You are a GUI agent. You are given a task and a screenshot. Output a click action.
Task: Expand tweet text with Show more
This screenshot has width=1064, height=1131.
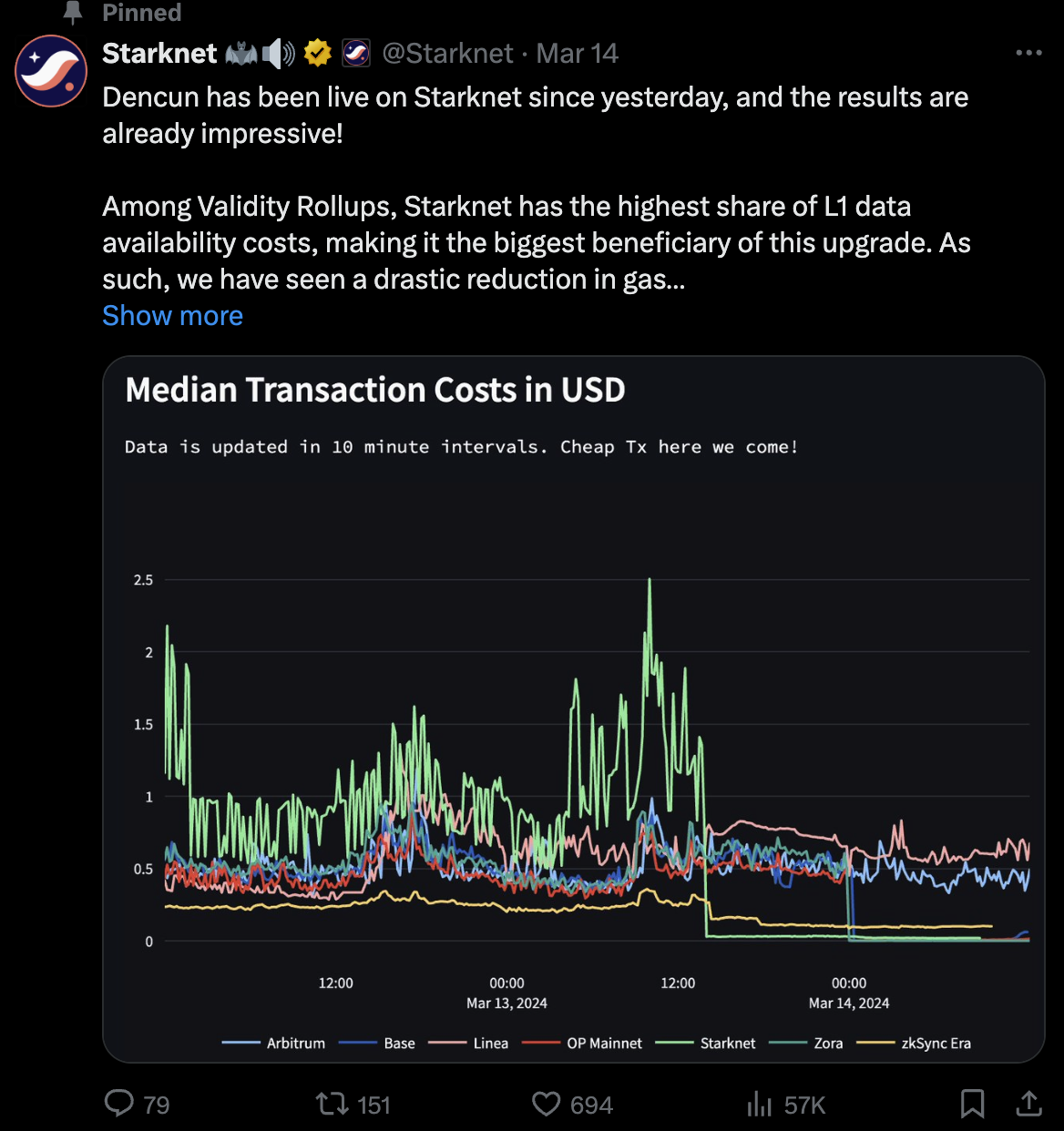(x=172, y=315)
